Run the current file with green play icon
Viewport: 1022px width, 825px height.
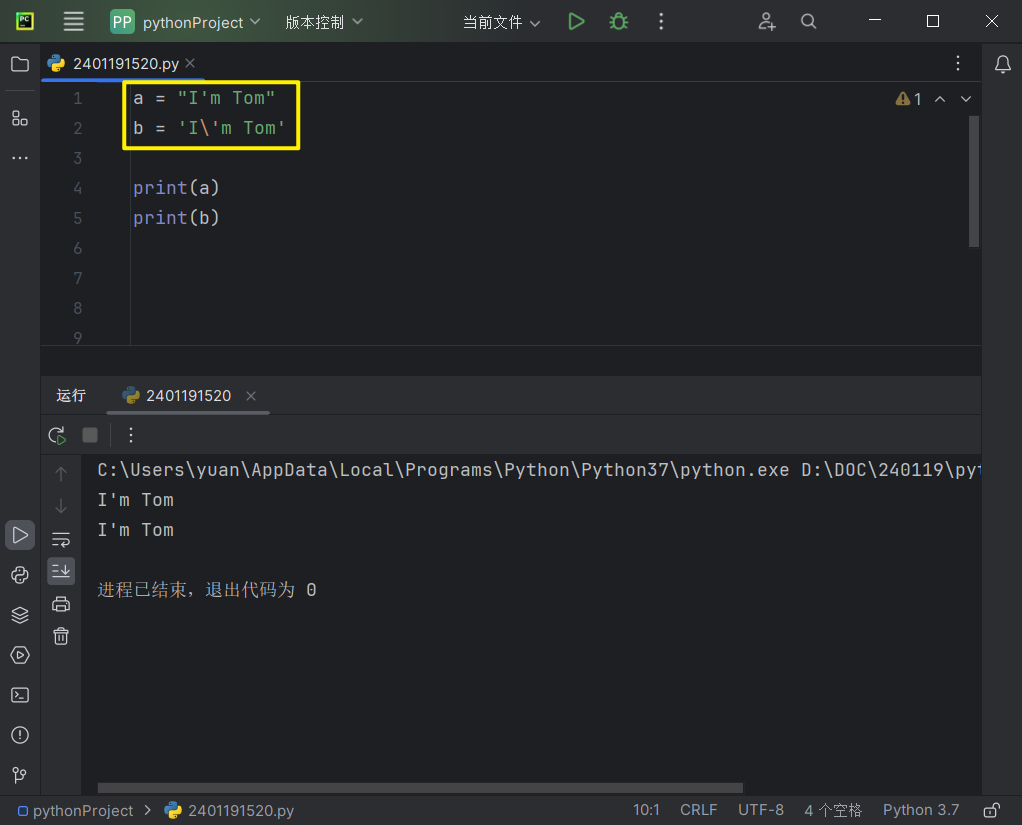tap(576, 22)
